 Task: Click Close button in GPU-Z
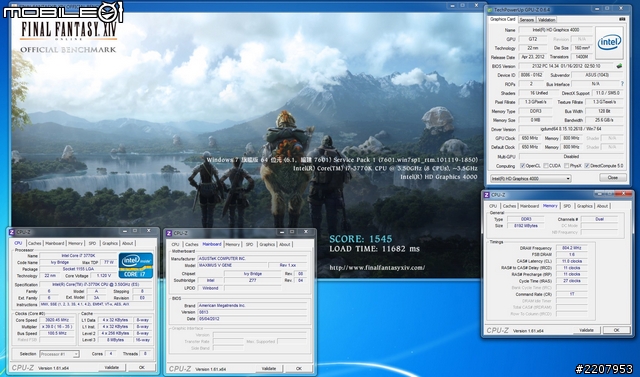pos(613,177)
